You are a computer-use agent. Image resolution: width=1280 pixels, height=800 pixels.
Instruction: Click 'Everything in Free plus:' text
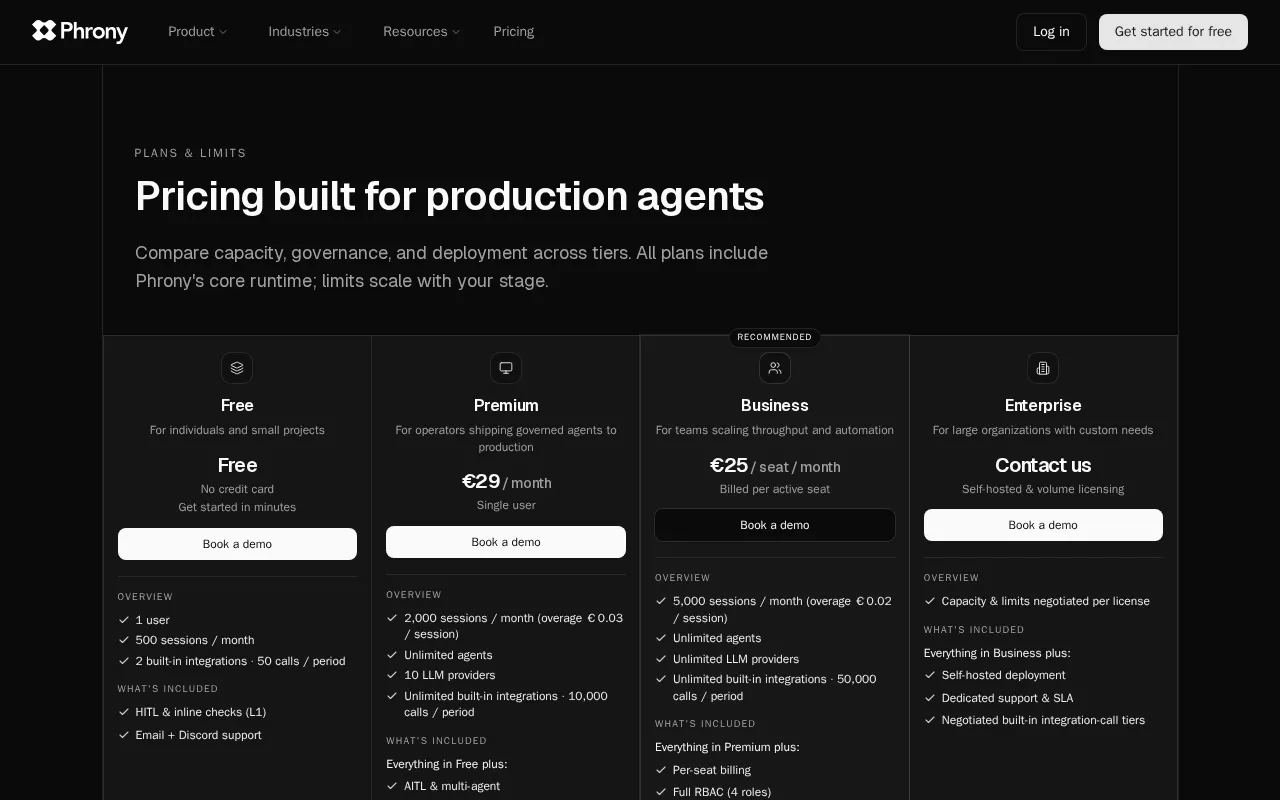[447, 764]
